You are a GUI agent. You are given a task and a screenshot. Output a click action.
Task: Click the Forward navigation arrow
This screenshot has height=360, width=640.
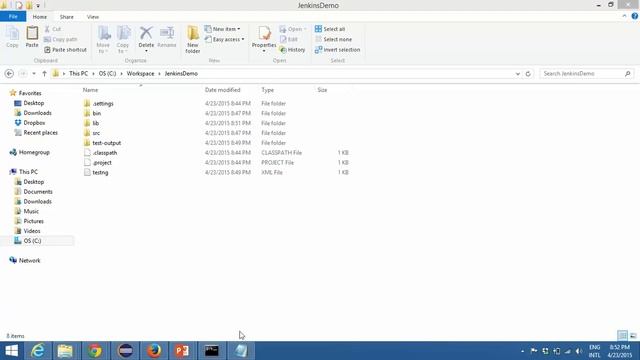(x=23, y=73)
